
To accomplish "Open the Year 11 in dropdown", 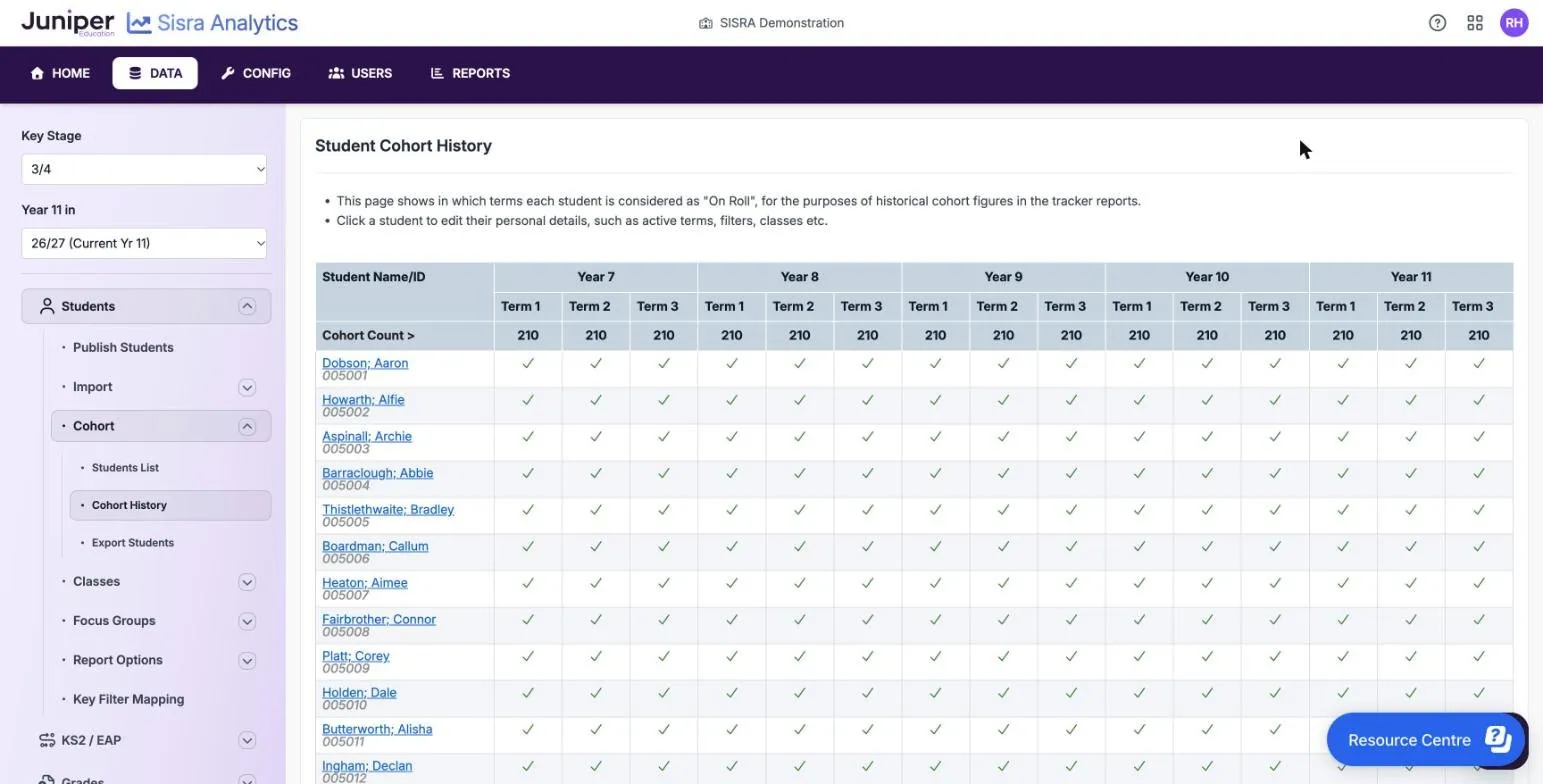I will [x=144, y=243].
